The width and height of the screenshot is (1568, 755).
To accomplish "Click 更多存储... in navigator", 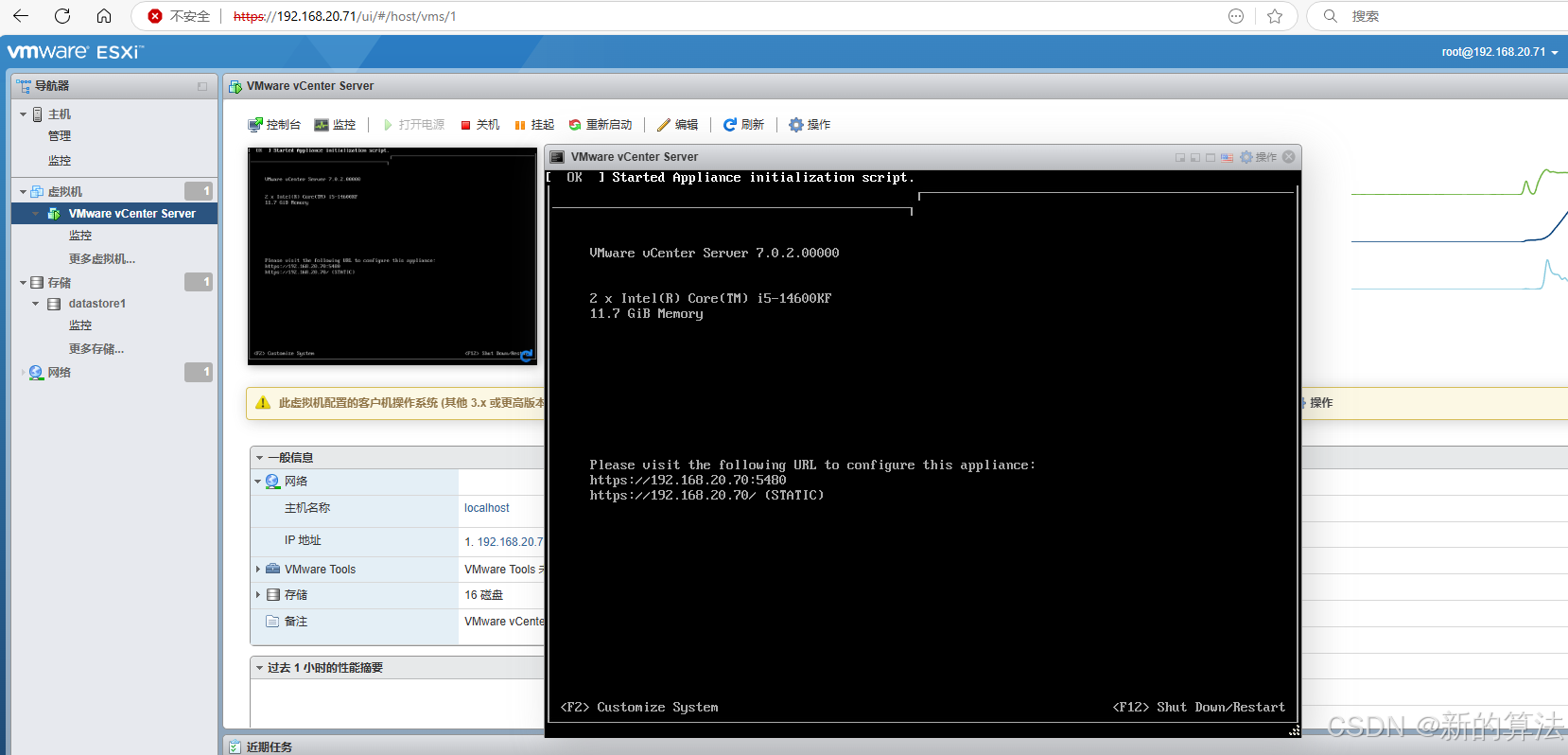I will tap(96, 349).
